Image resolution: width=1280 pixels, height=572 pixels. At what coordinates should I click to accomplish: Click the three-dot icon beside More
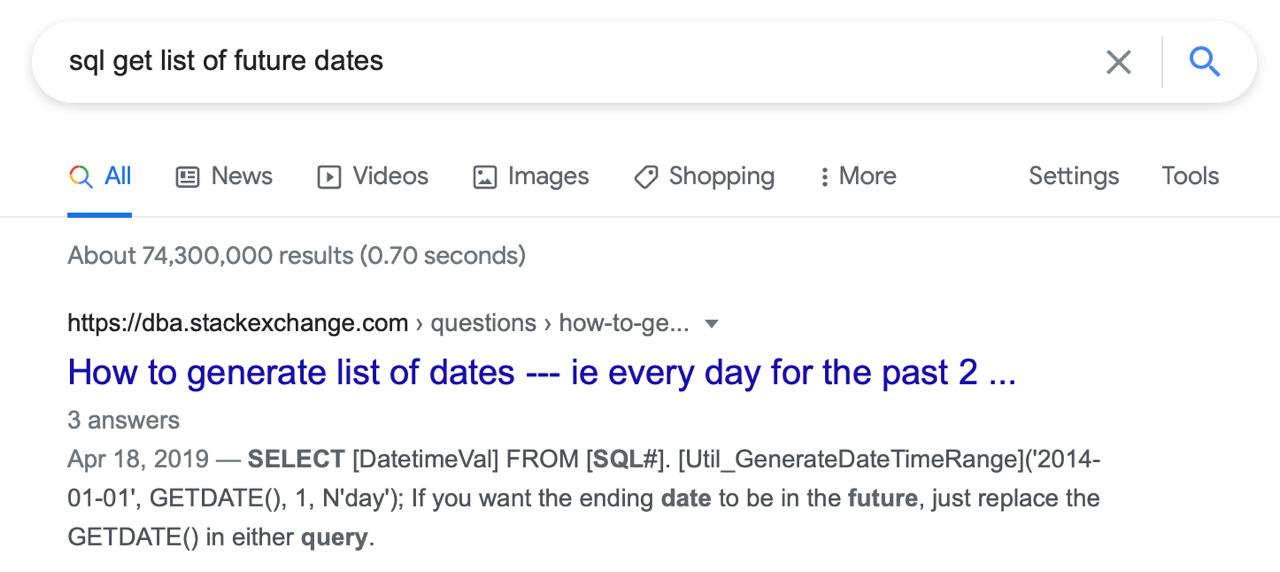824,177
